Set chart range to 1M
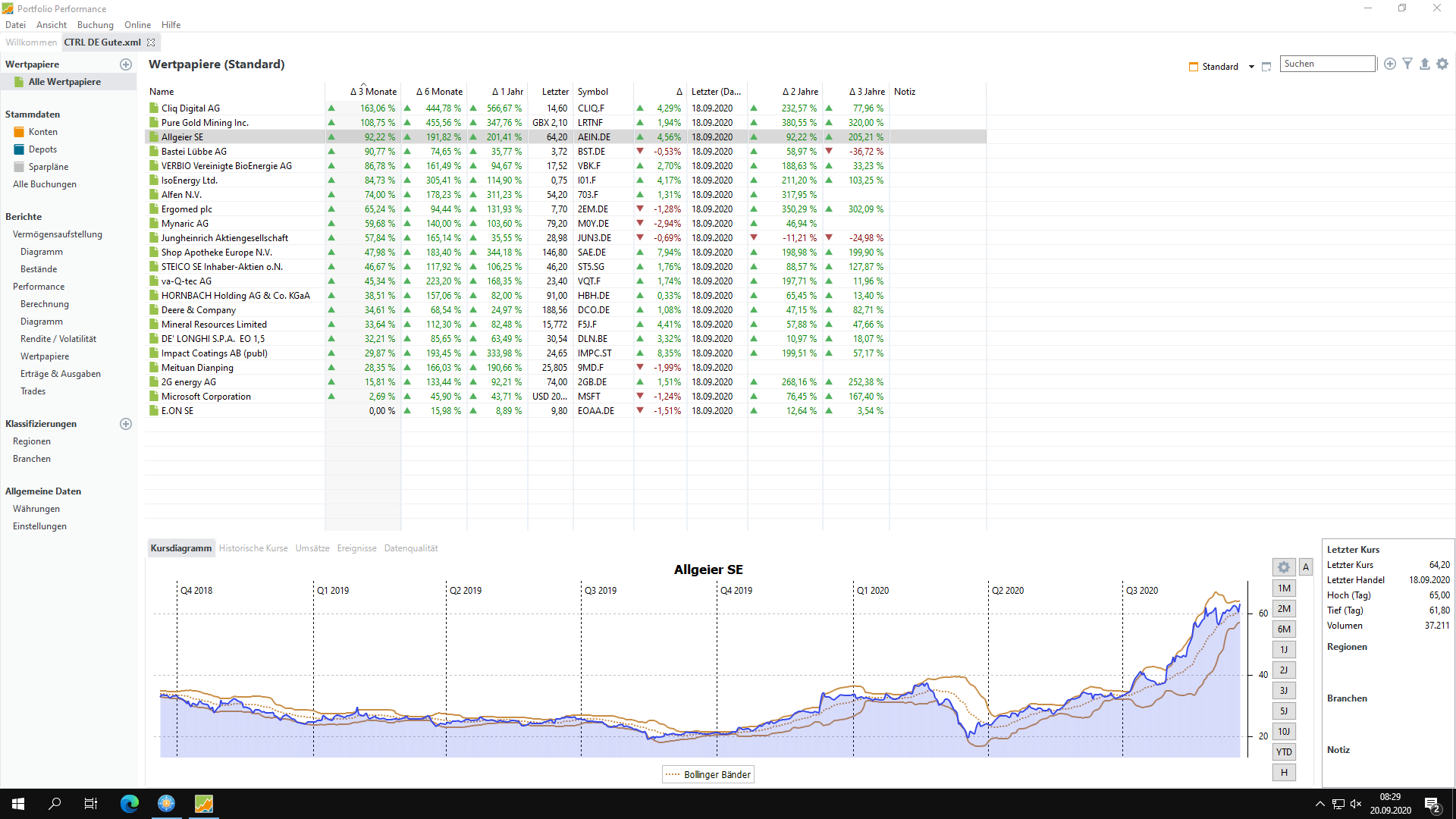The height and width of the screenshot is (819, 1456). point(1284,588)
